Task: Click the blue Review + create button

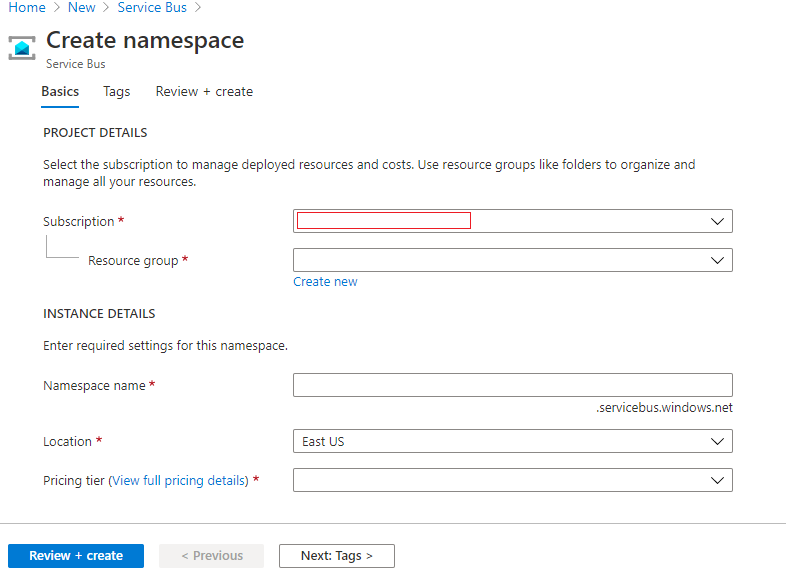Action: (x=76, y=556)
